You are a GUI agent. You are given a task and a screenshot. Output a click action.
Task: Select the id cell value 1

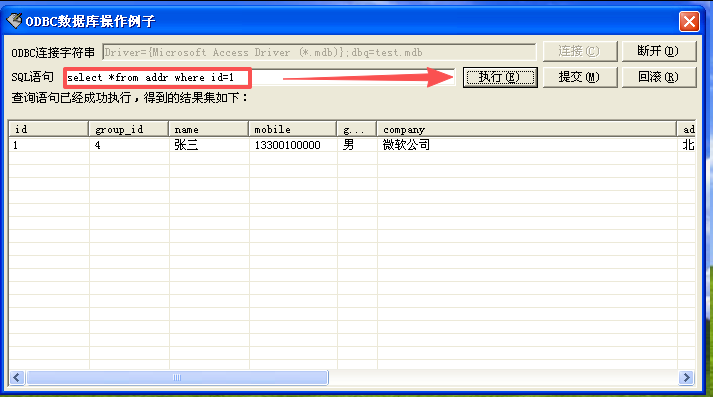tap(15, 145)
